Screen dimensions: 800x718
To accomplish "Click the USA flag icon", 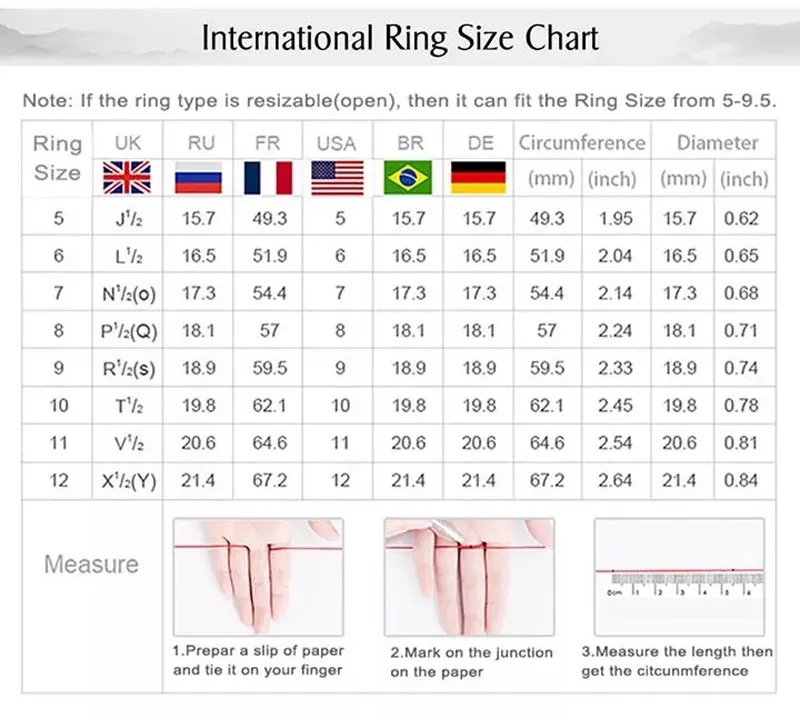I will [338, 178].
